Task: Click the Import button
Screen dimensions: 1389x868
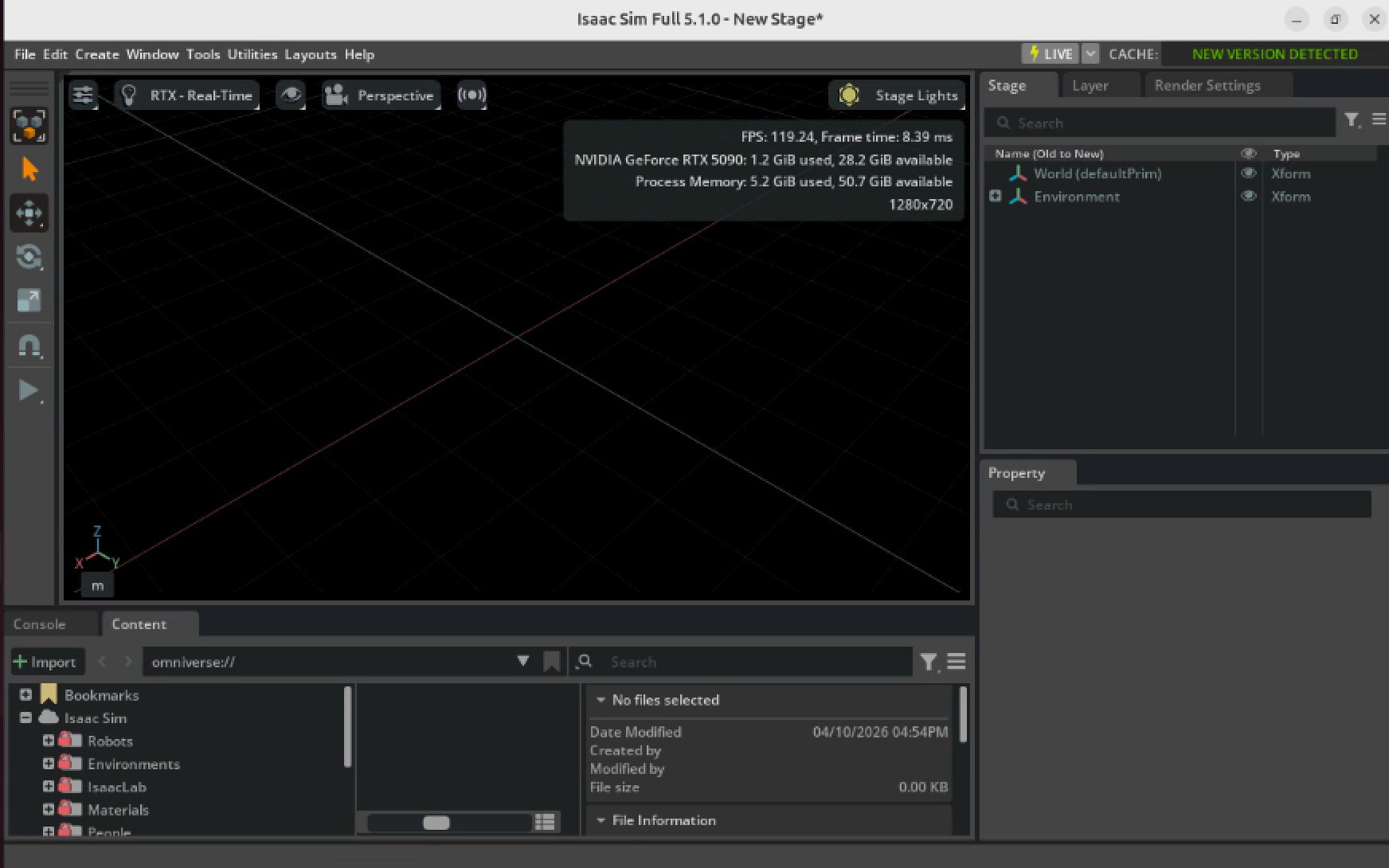Action: coord(45,662)
